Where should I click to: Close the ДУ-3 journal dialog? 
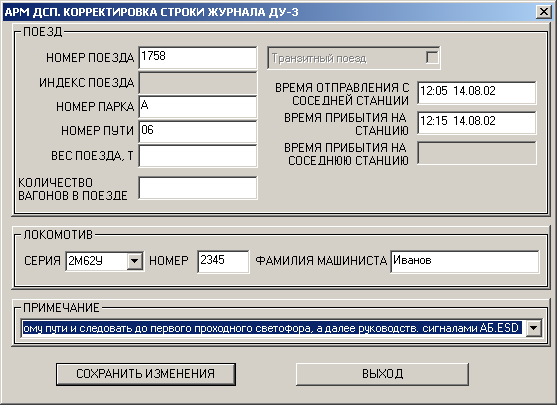pos(544,12)
